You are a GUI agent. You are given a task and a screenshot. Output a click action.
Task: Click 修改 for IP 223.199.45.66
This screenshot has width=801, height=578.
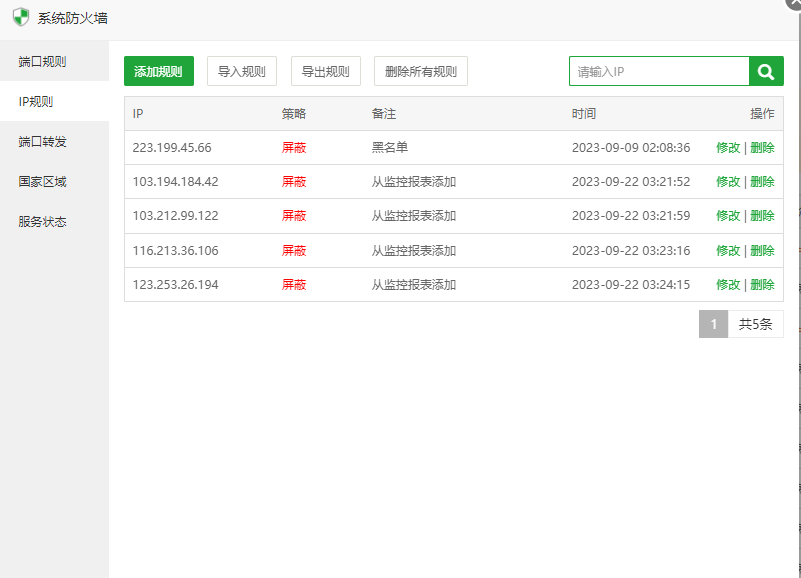pos(728,148)
